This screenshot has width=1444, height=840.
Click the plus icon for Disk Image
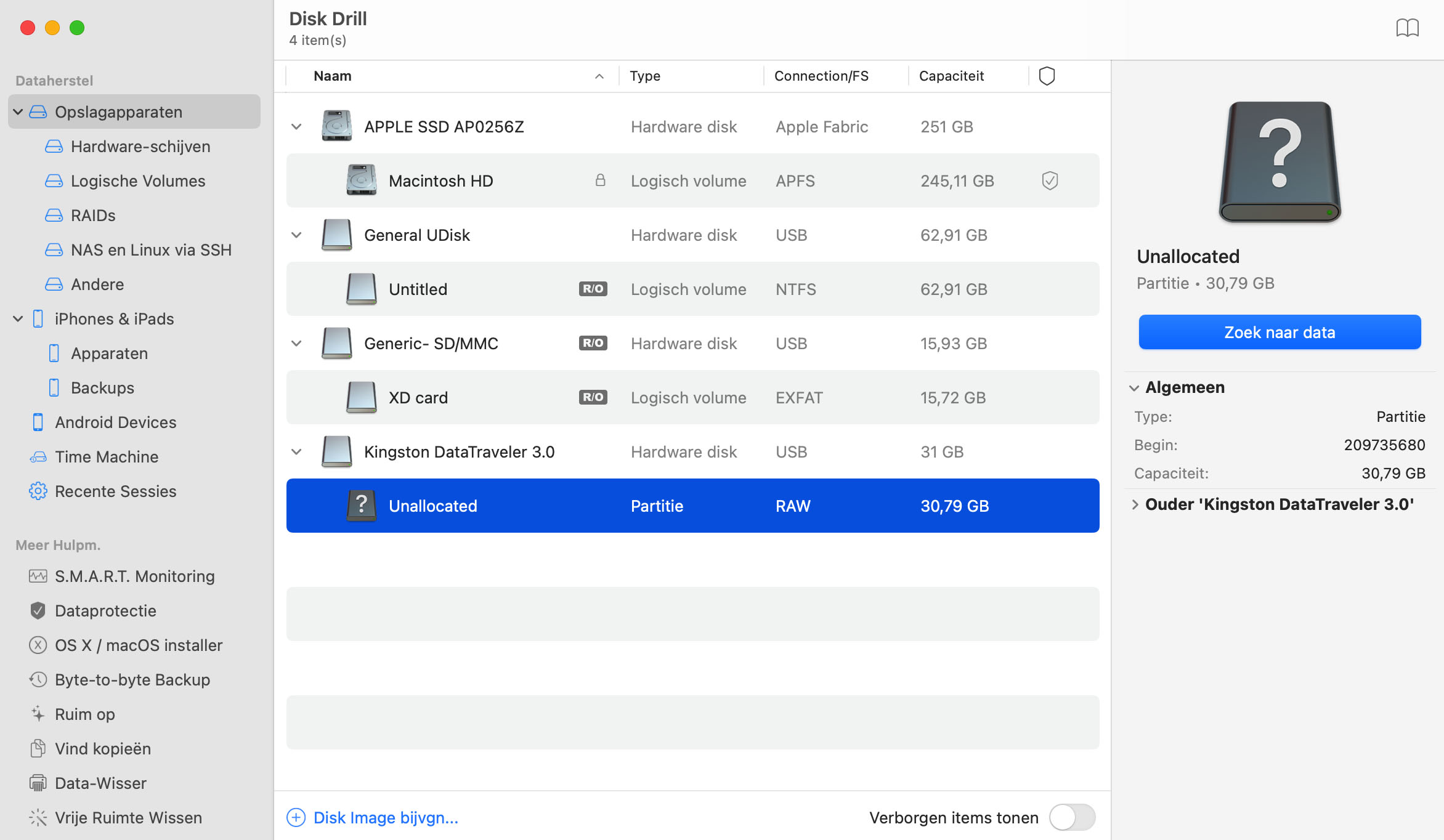296,817
